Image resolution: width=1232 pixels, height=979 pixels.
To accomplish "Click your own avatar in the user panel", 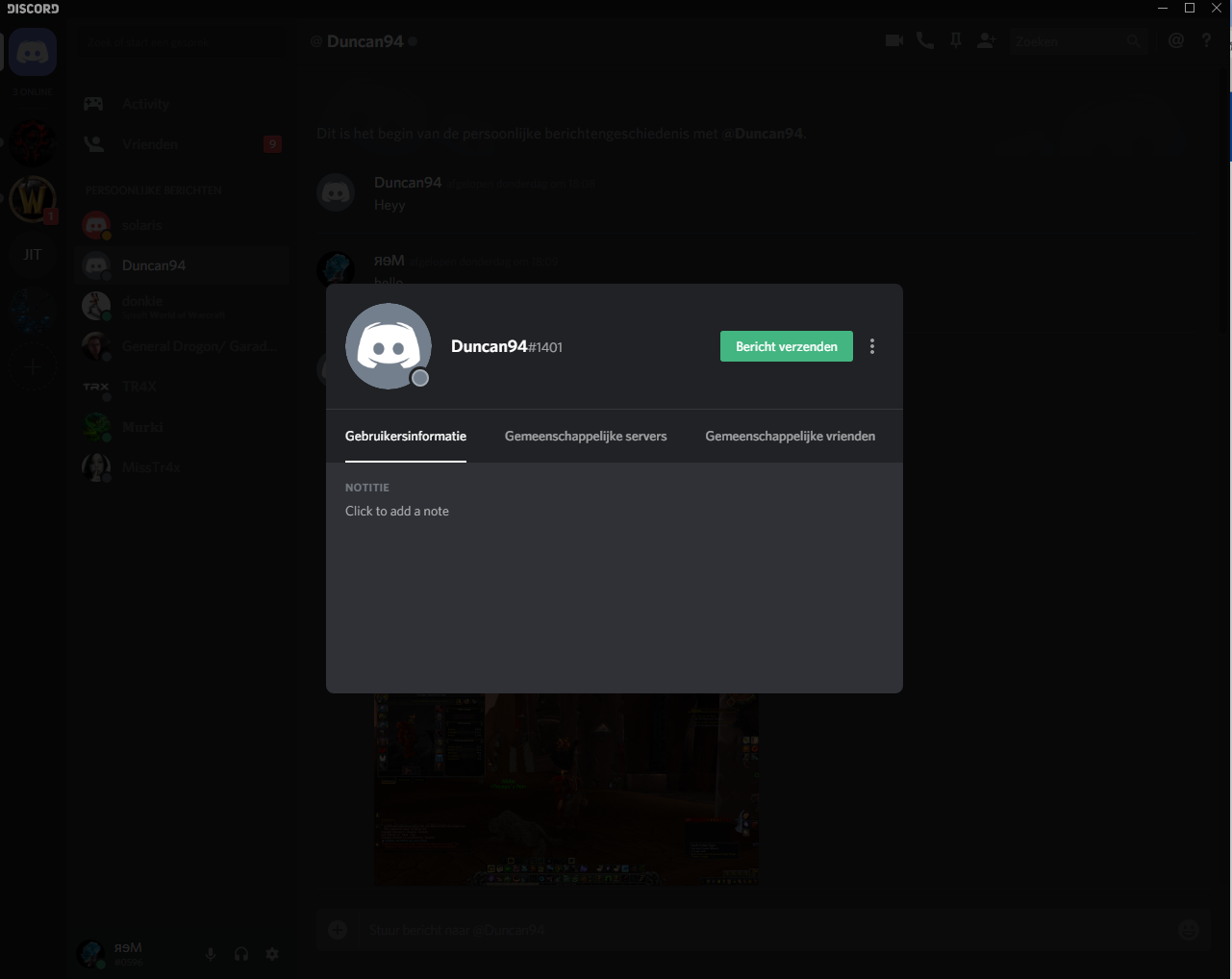I will tap(92, 954).
